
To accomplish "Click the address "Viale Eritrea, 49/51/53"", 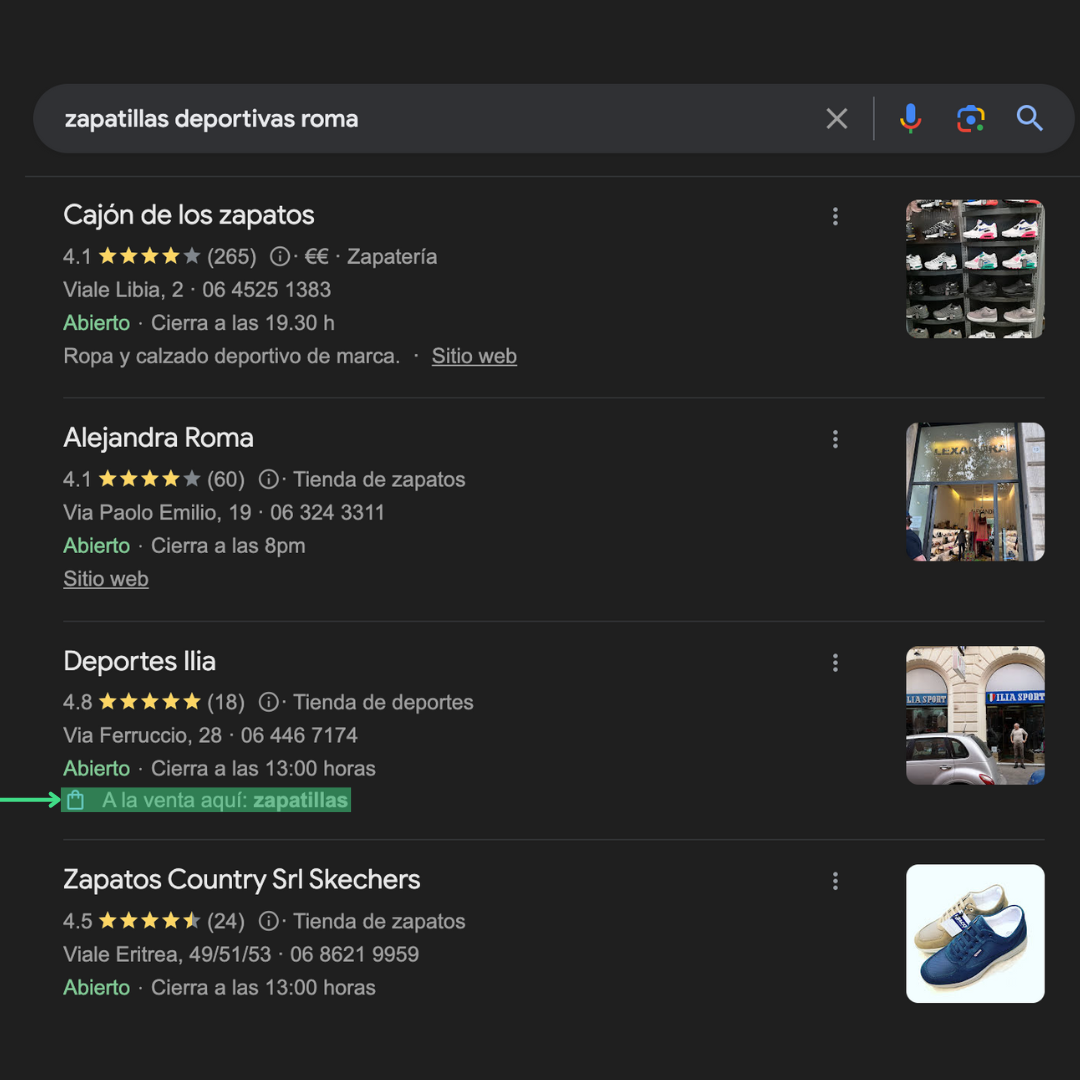I will [167, 954].
